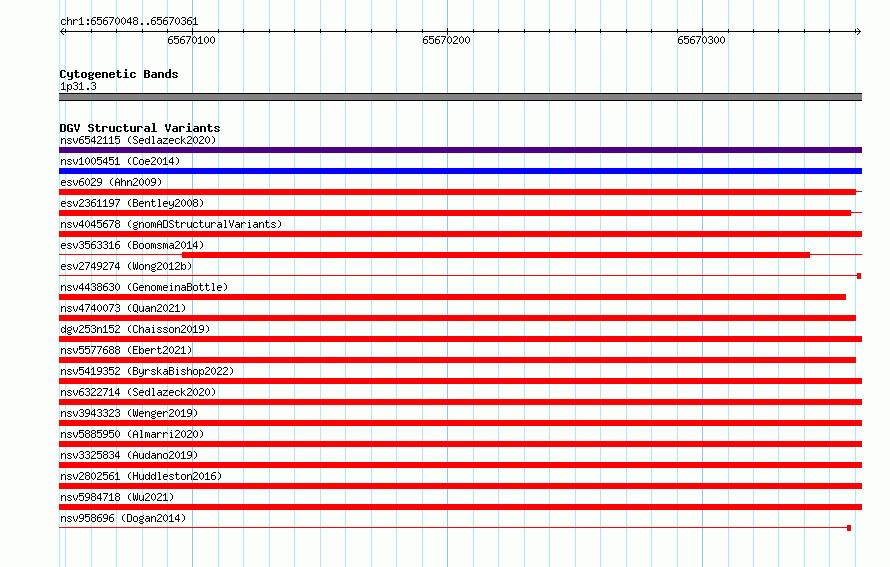This screenshot has width=890, height=567.
Task: Click the Cytogenetic Bands track title
Action: coord(119,74)
